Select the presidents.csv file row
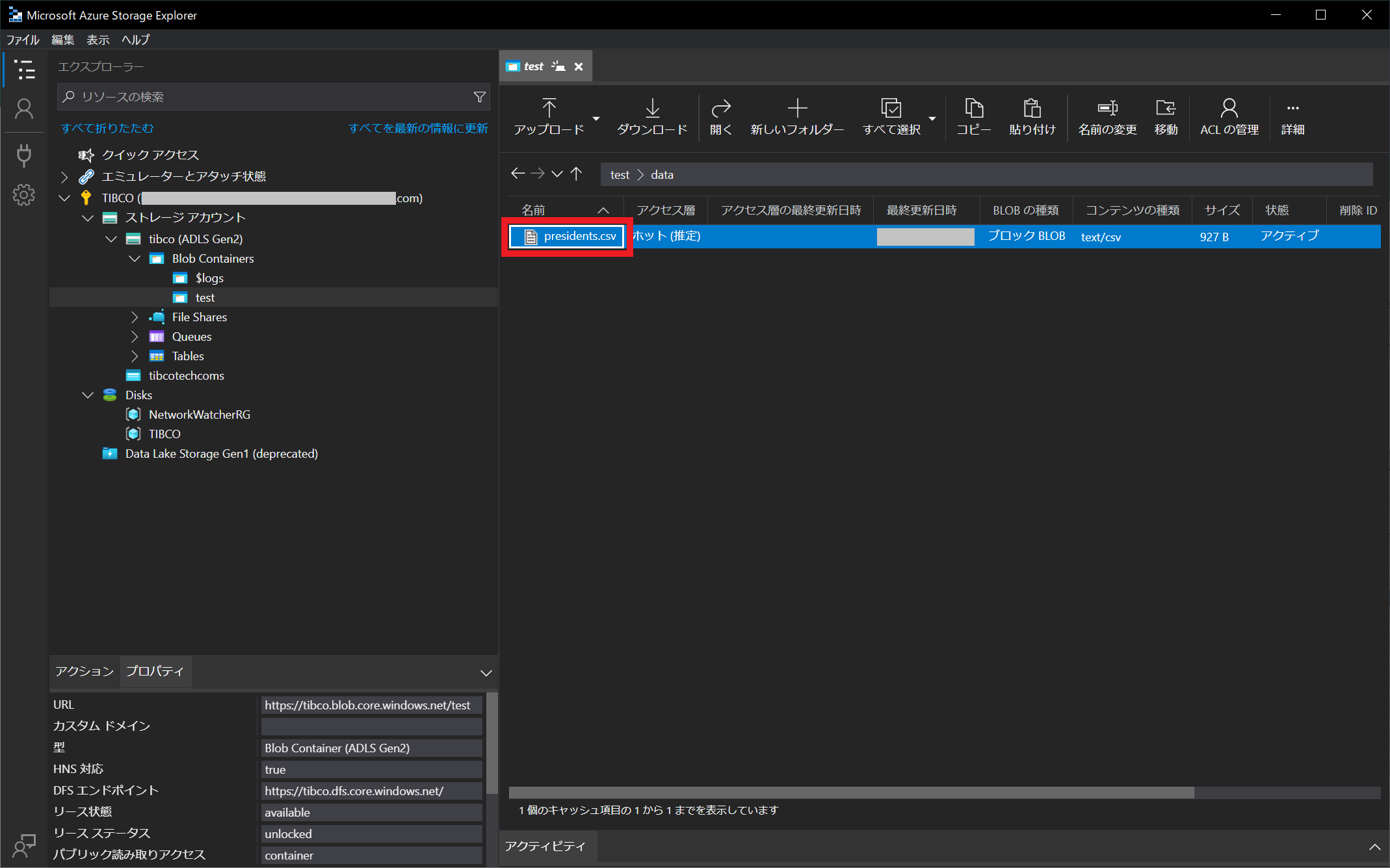Viewport: 1390px width, 868px height. click(945, 236)
